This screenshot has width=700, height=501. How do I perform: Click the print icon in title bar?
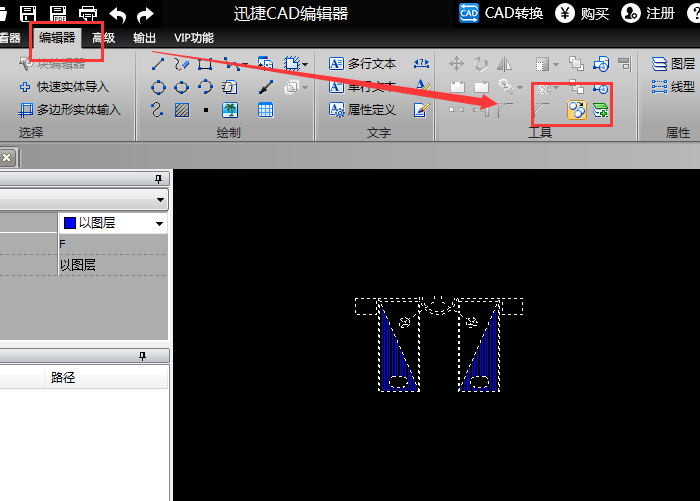88,13
